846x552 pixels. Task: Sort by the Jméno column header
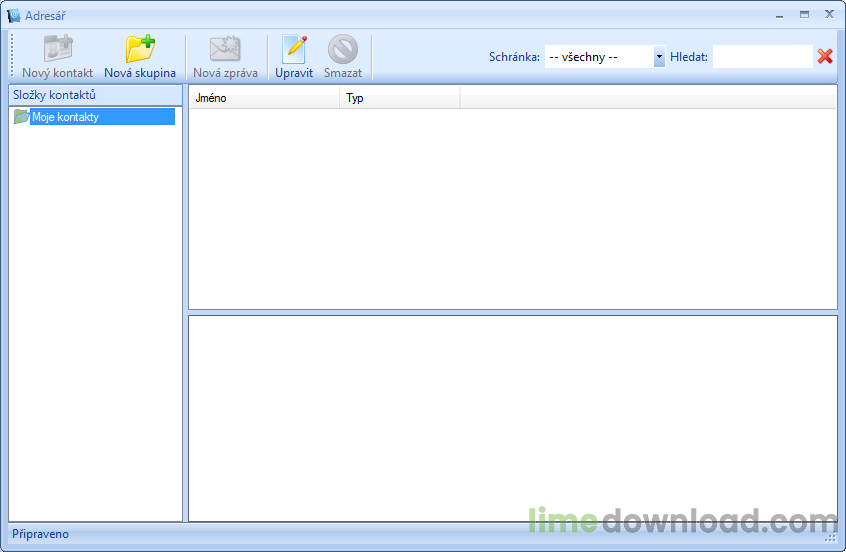click(x=264, y=98)
